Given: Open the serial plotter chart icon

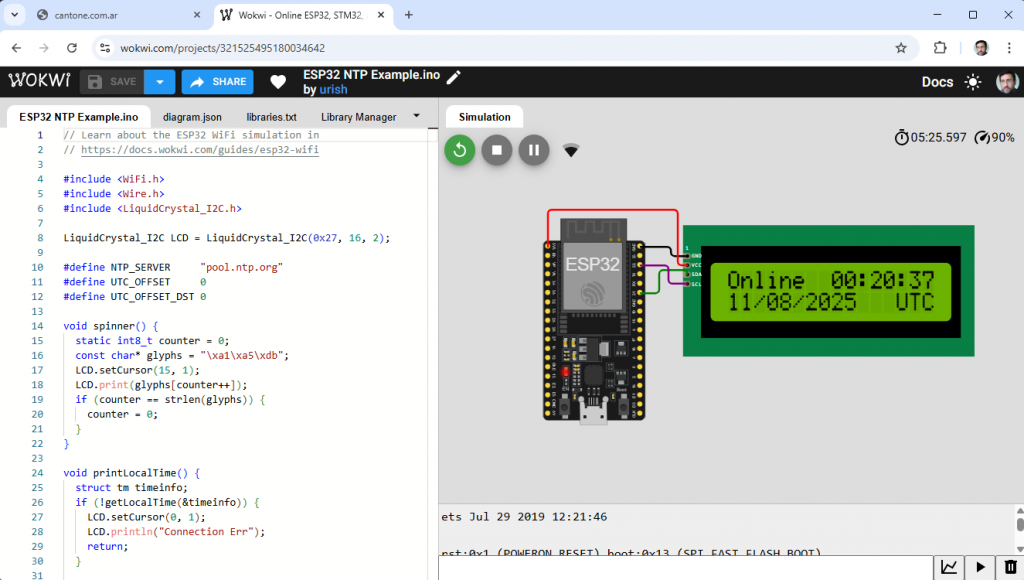Looking at the screenshot, I should coord(948,567).
